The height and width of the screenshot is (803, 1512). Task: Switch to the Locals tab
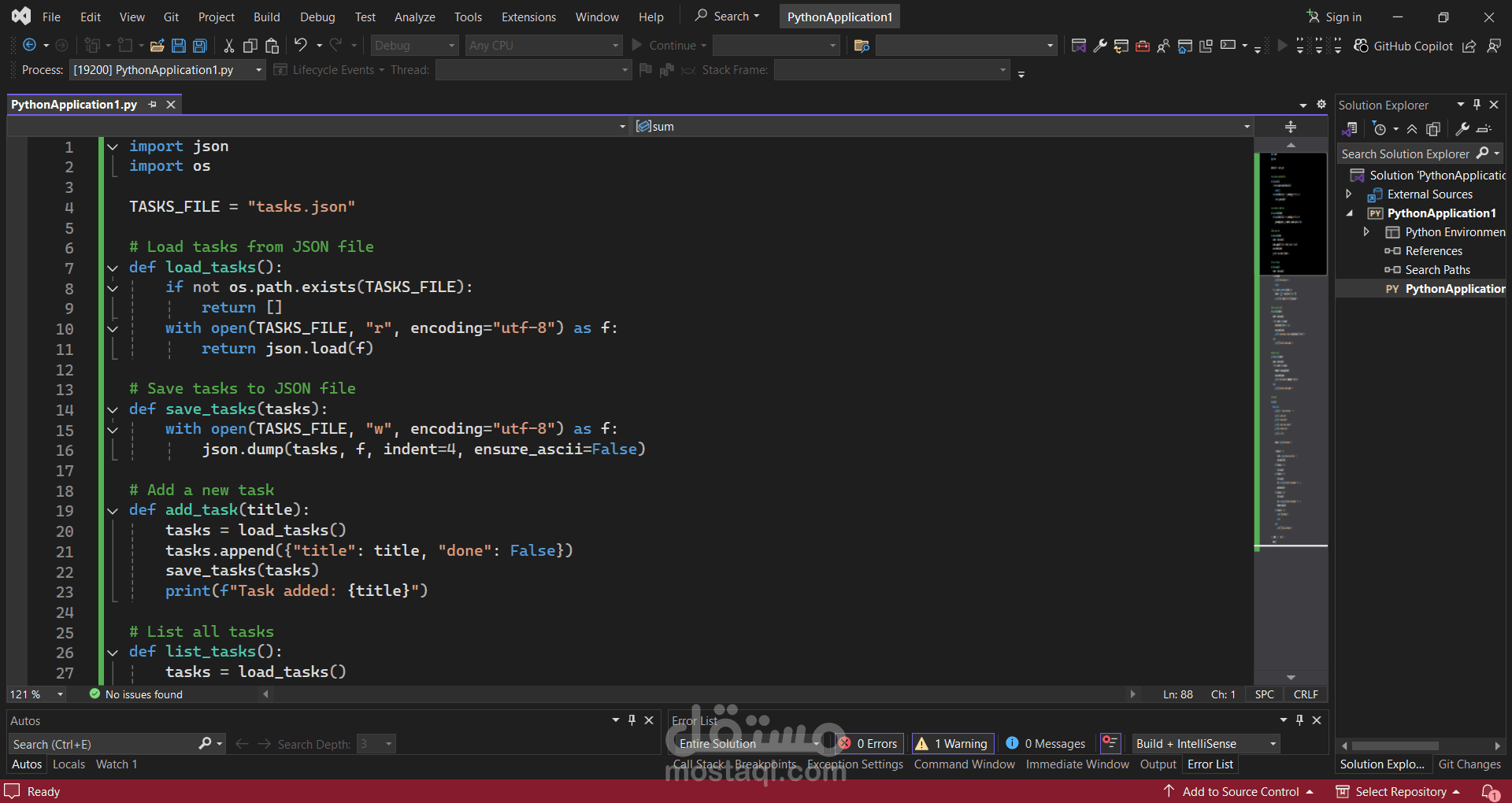click(x=69, y=764)
